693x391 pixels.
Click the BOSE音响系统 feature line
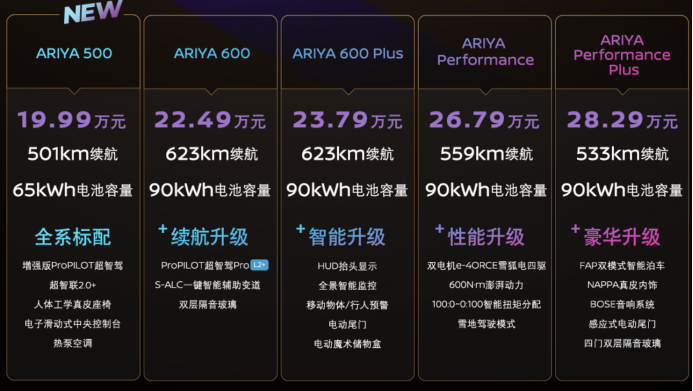click(x=622, y=304)
